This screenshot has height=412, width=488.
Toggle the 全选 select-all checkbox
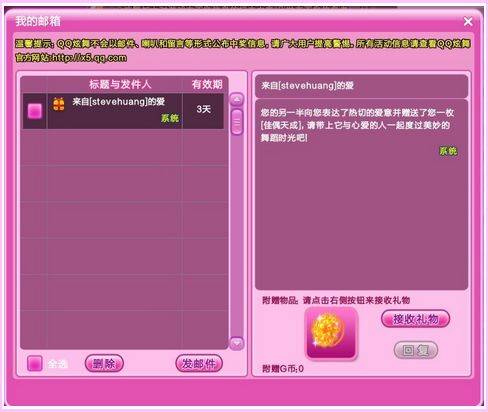35,363
